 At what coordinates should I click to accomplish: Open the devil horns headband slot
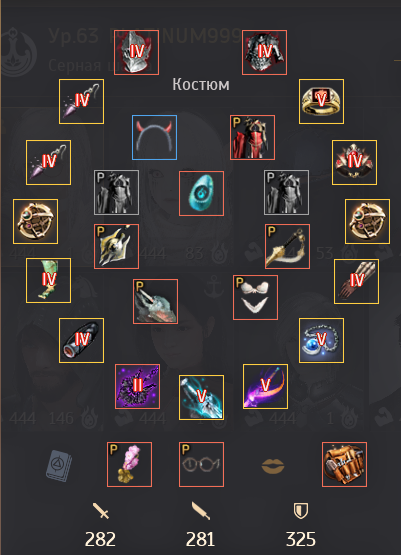tap(155, 137)
